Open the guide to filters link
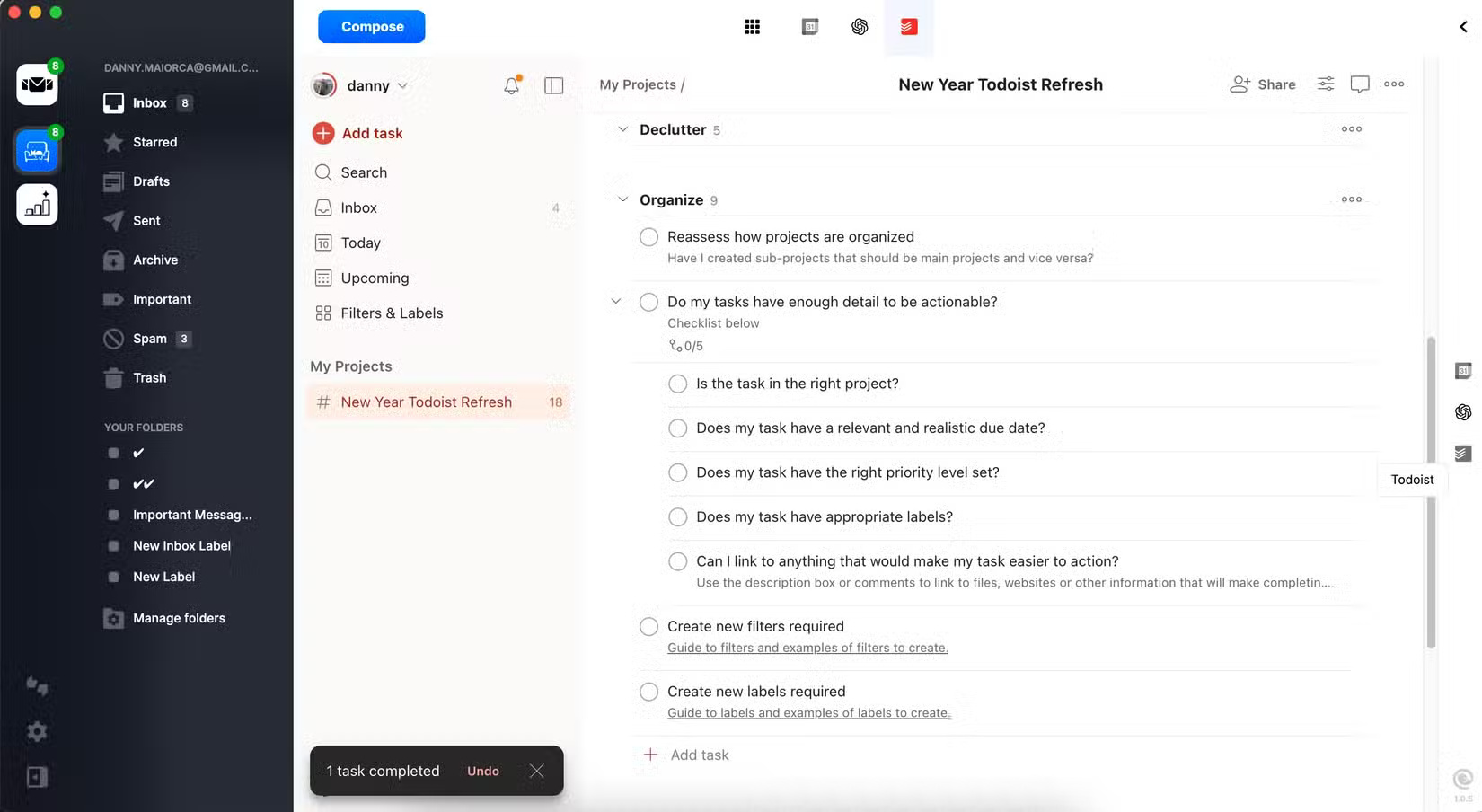Screen dimensions: 1482x812 coord(807,648)
